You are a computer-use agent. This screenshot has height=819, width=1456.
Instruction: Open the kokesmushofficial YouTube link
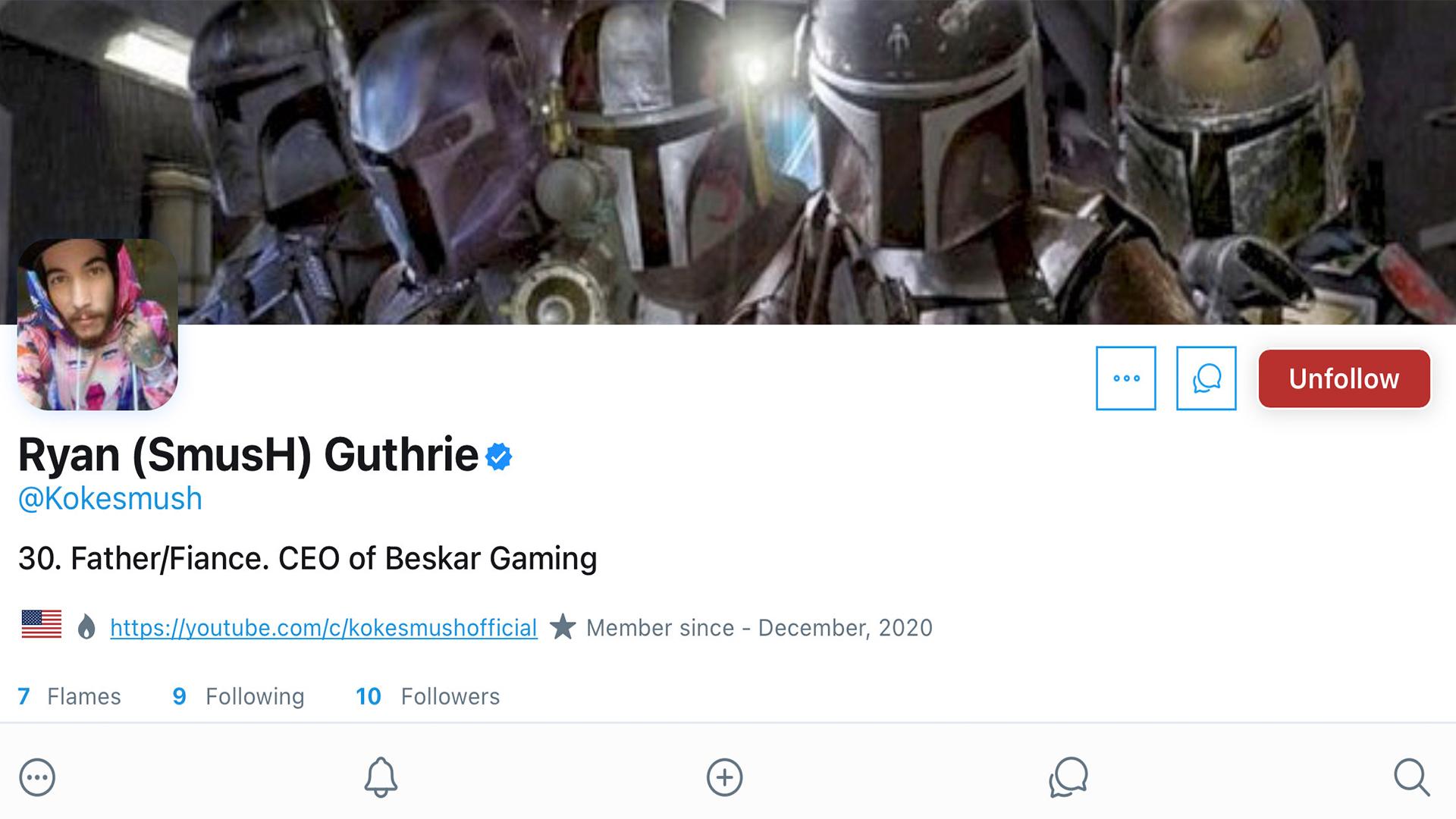coord(324,628)
